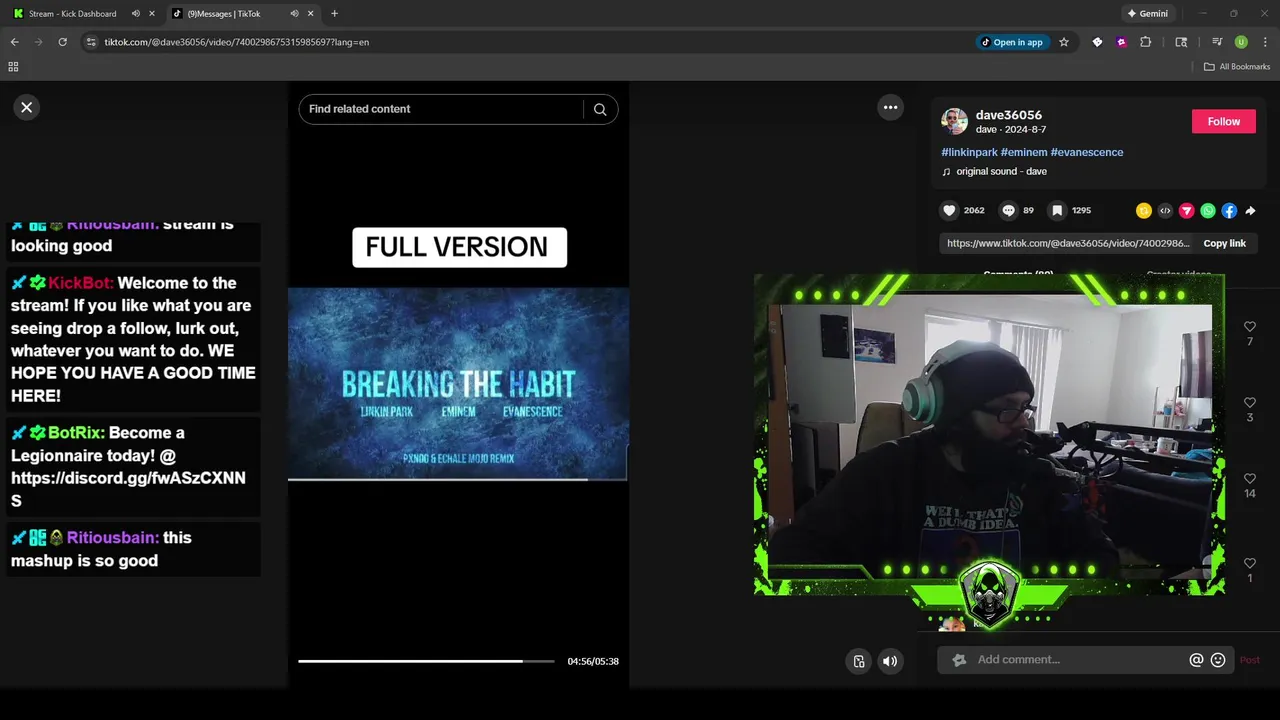Click the copyable TikTok video link text
This screenshot has width=1280, height=720.
point(1068,243)
